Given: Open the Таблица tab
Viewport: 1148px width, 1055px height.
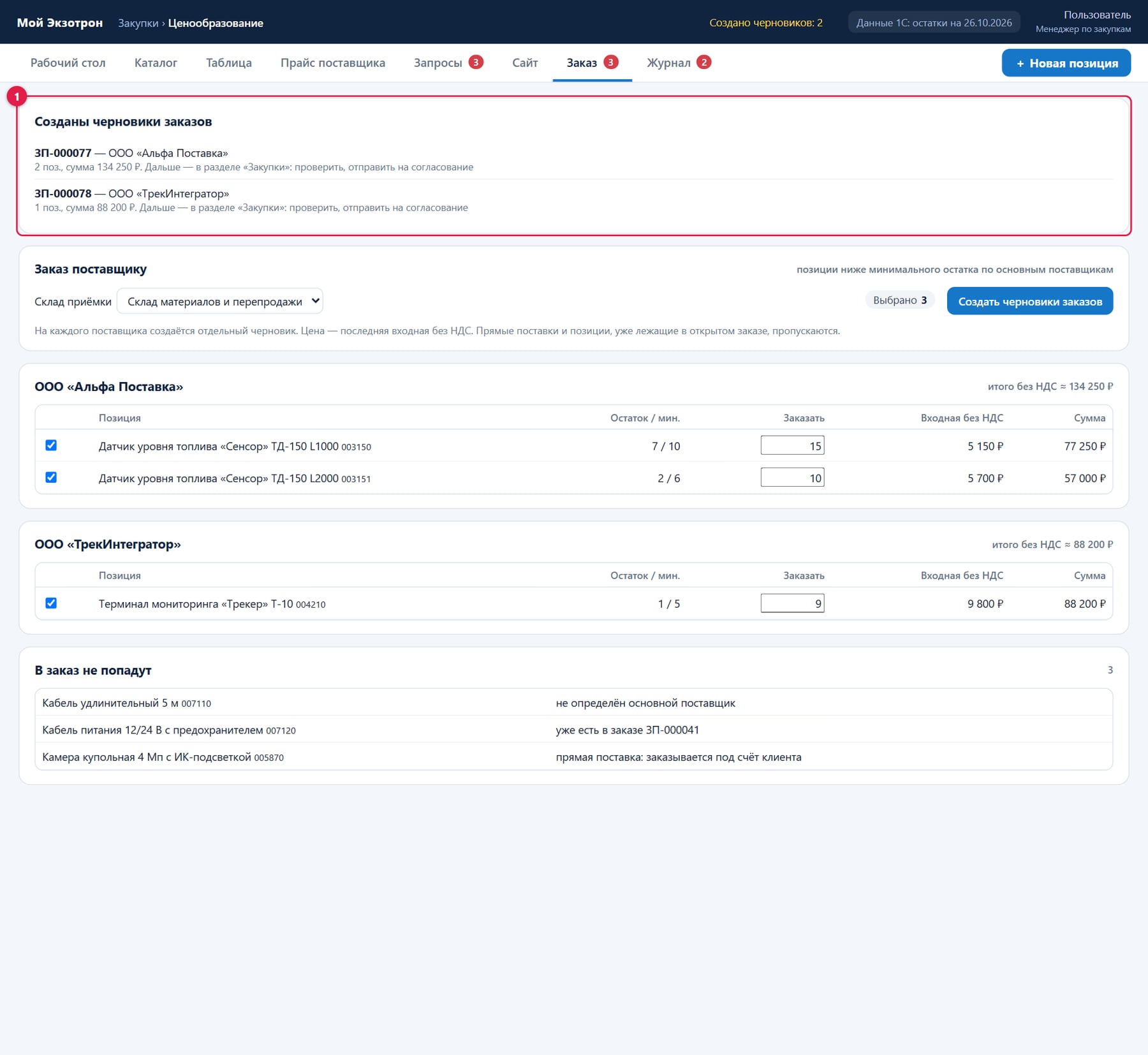Looking at the screenshot, I should point(229,63).
